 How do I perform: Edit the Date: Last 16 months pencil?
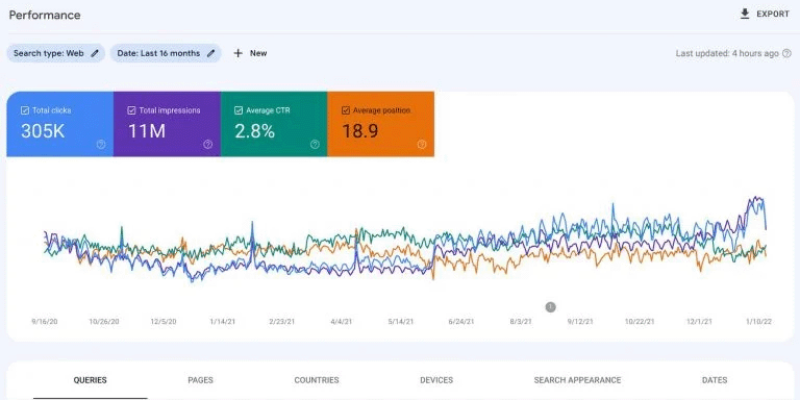pyautogui.click(x=211, y=53)
